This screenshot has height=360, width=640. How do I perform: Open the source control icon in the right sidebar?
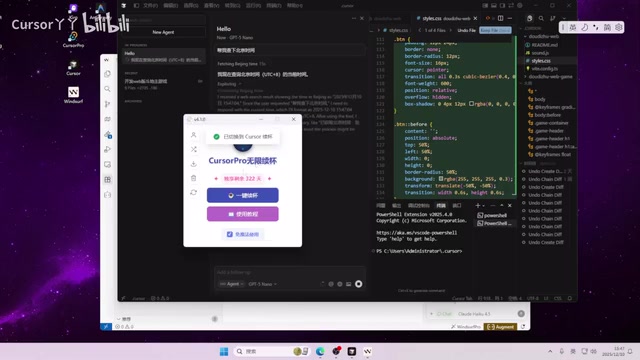pyautogui.click(x=552, y=18)
